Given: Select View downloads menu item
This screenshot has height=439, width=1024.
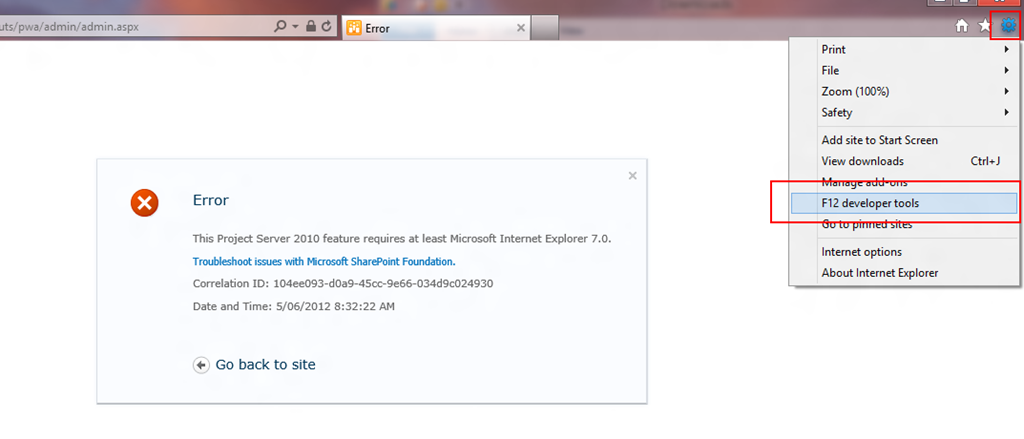Looking at the screenshot, I should pyautogui.click(x=904, y=161).
